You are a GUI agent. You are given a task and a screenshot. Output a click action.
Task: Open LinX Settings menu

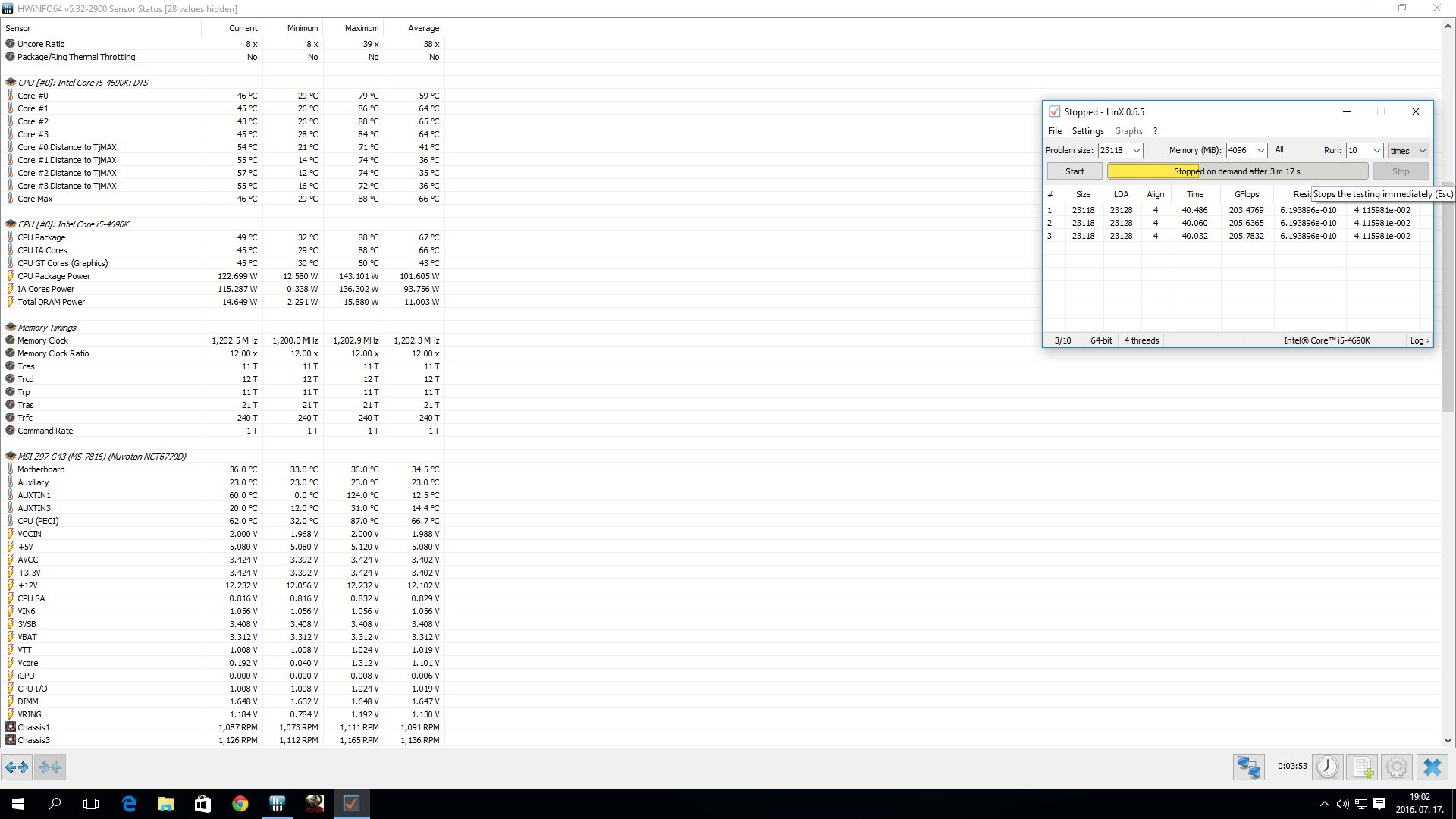(x=1087, y=131)
